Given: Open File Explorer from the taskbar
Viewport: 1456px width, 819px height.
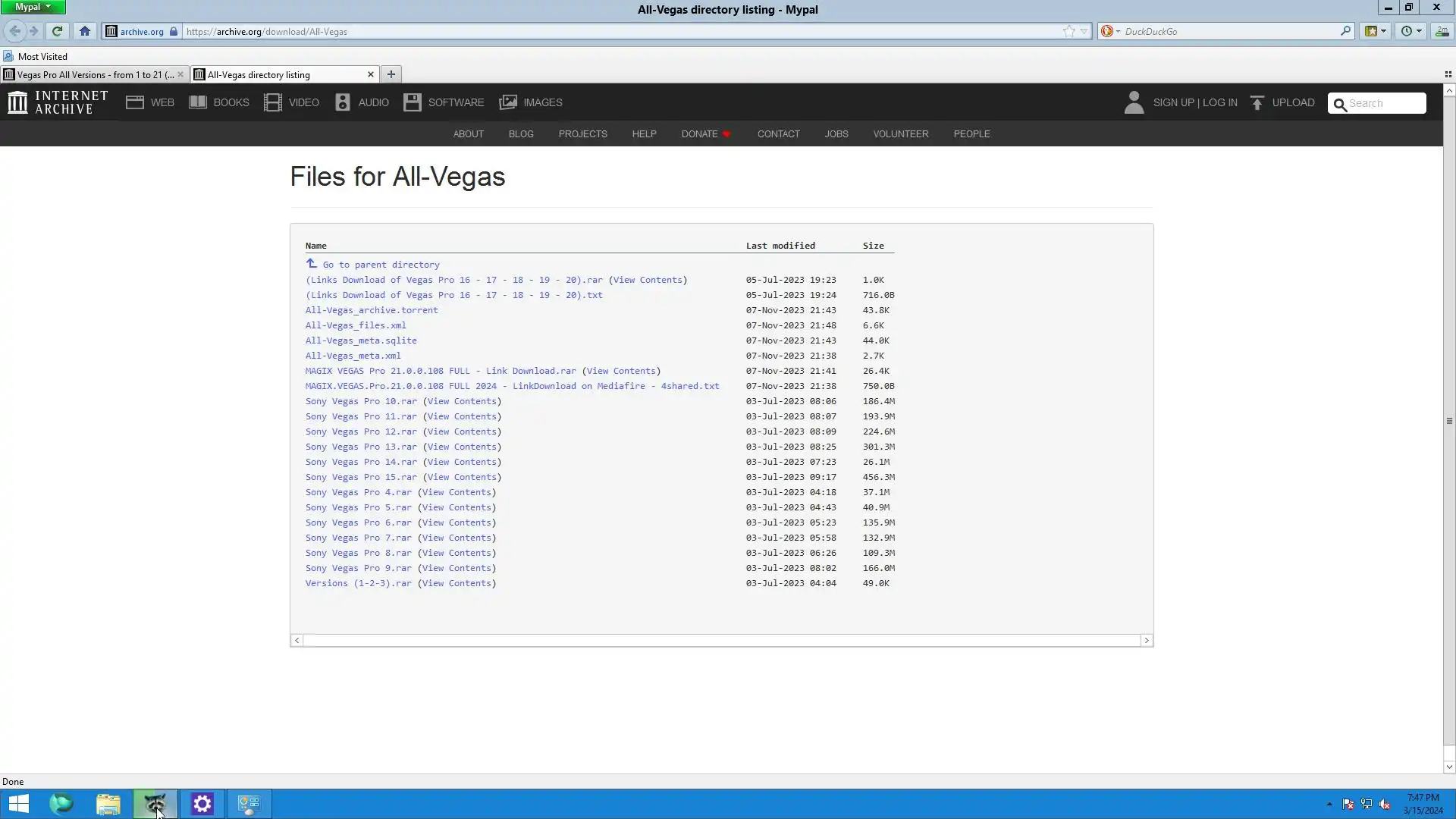Looking at the screenshot, I should pos(108,804).
